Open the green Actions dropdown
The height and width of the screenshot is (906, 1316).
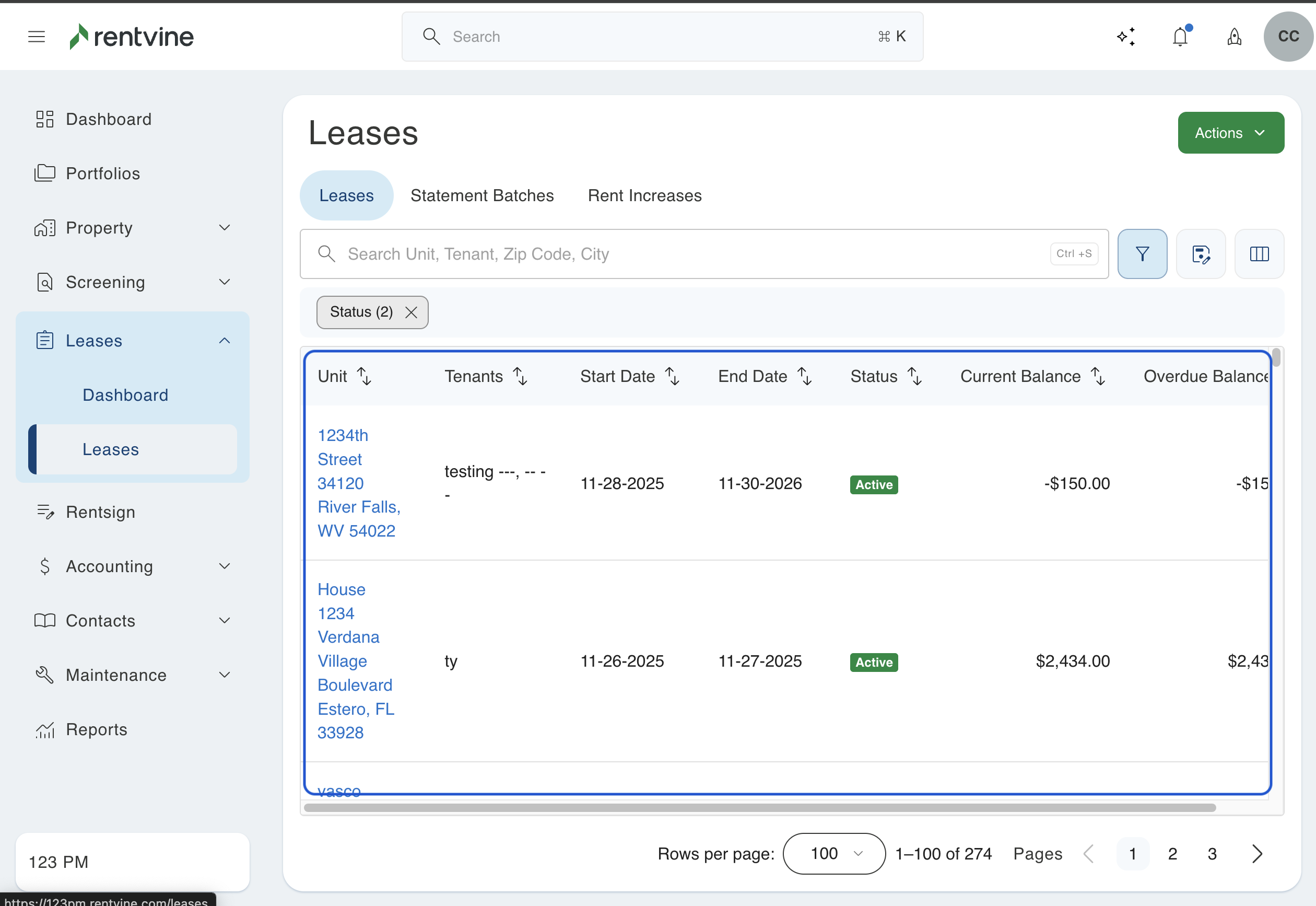[1230, 133]
